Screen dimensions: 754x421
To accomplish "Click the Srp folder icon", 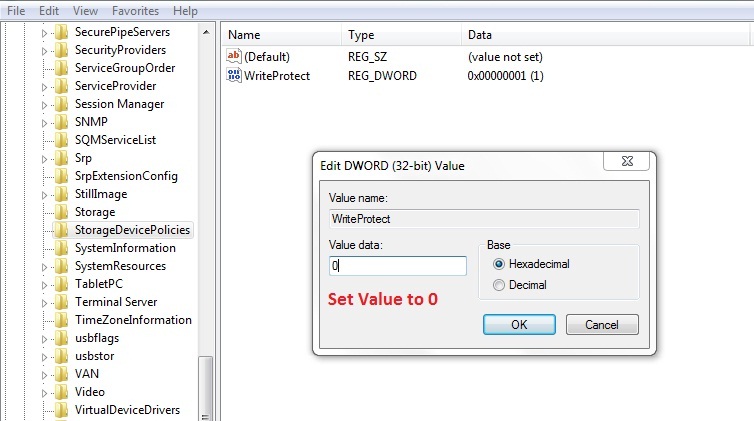I will [62, 158].
